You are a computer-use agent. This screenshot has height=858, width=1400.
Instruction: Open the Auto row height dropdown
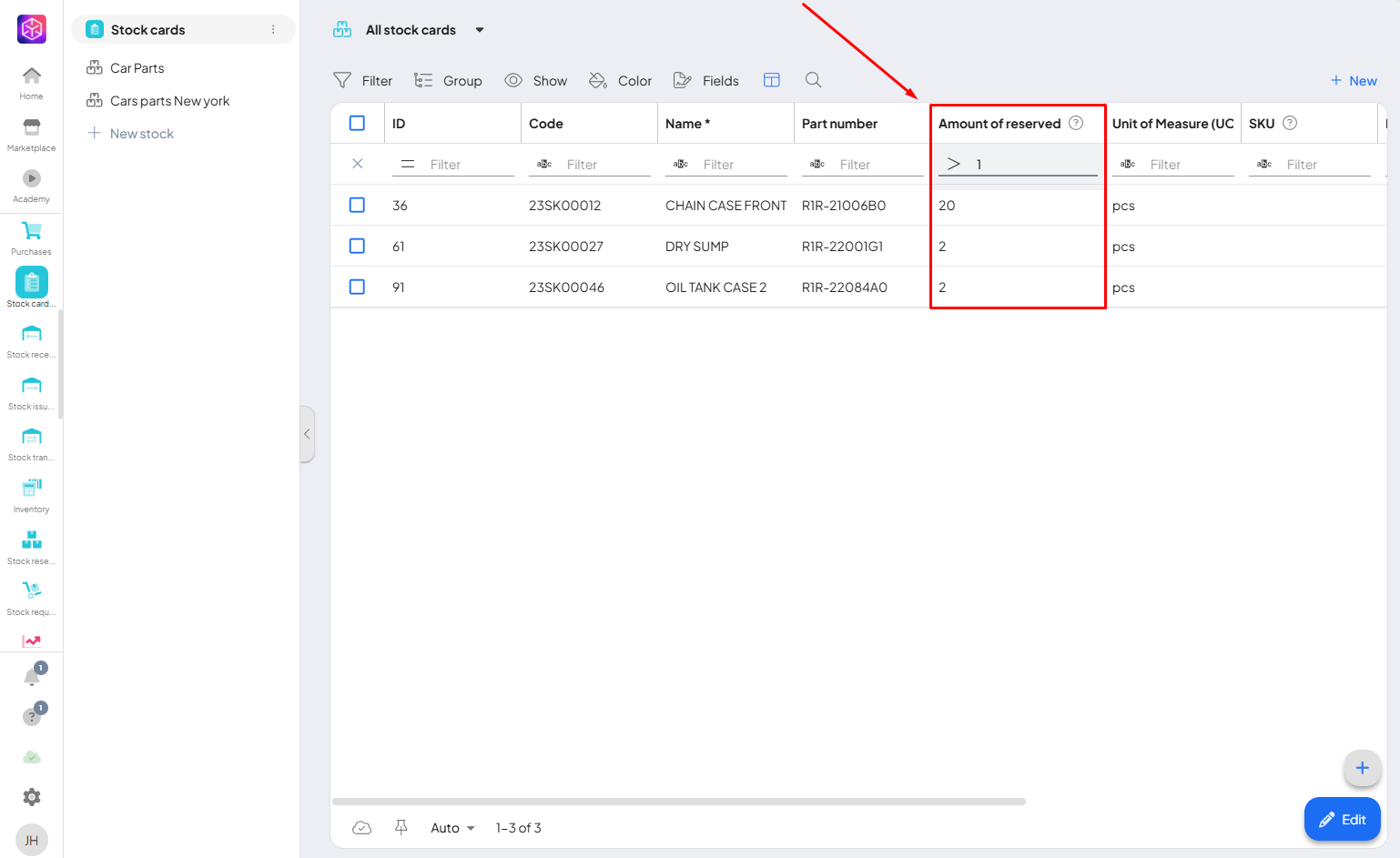point(452,828)
